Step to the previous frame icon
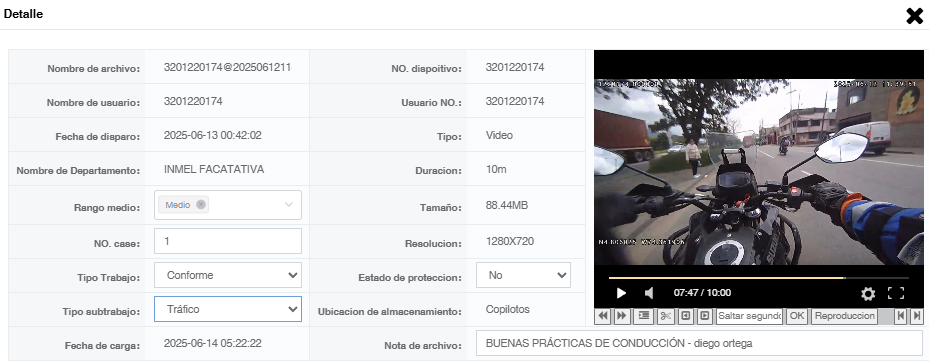Screen dimensions: 929x362 click(685, 316)
